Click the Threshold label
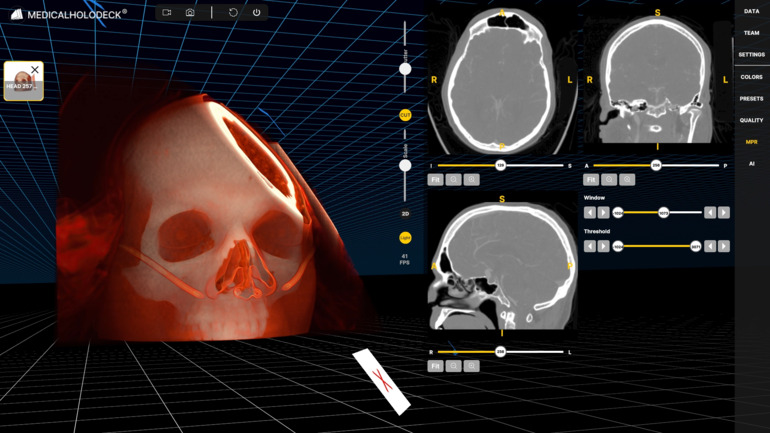The width and height of the screenshot is (770, 433). pyautogui.click(x=597, y=231)
